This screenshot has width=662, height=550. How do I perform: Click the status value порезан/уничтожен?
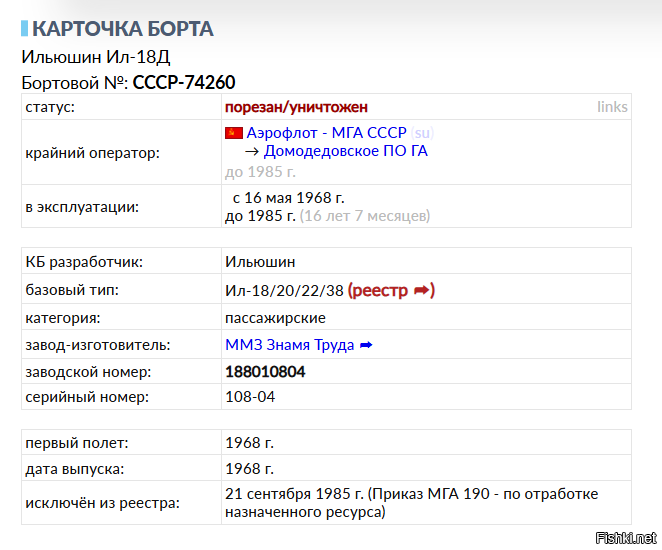pyautogui.click(x=296, y=107)
